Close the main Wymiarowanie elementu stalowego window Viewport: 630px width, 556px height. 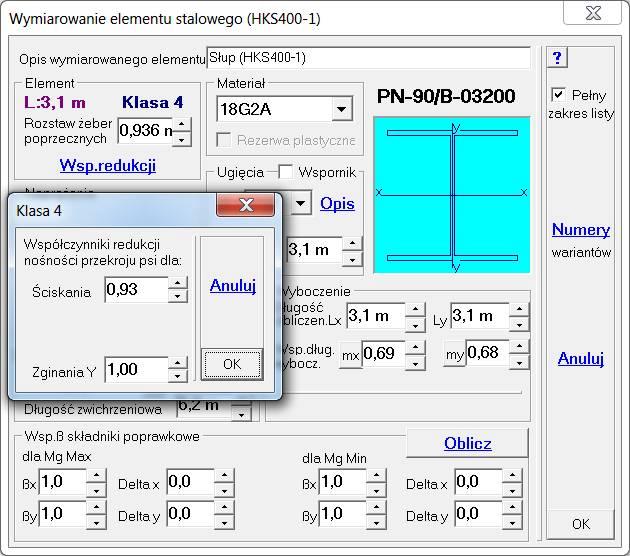pos(593,13)
